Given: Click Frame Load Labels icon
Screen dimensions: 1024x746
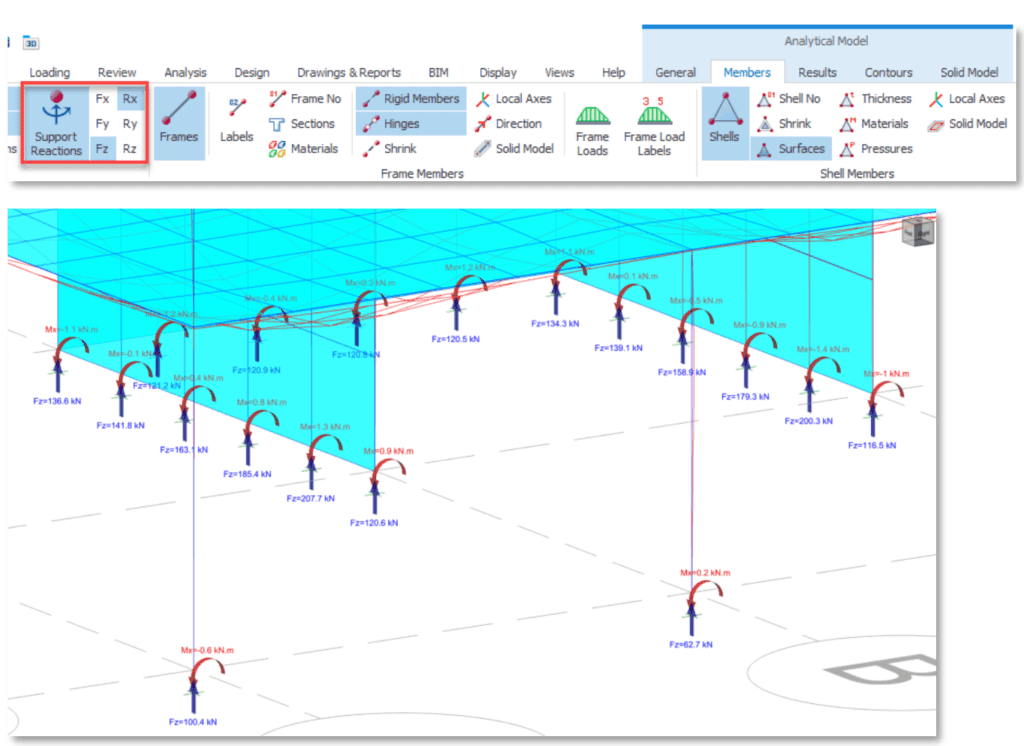Looking at the screenshot, I should click(654, 127).
